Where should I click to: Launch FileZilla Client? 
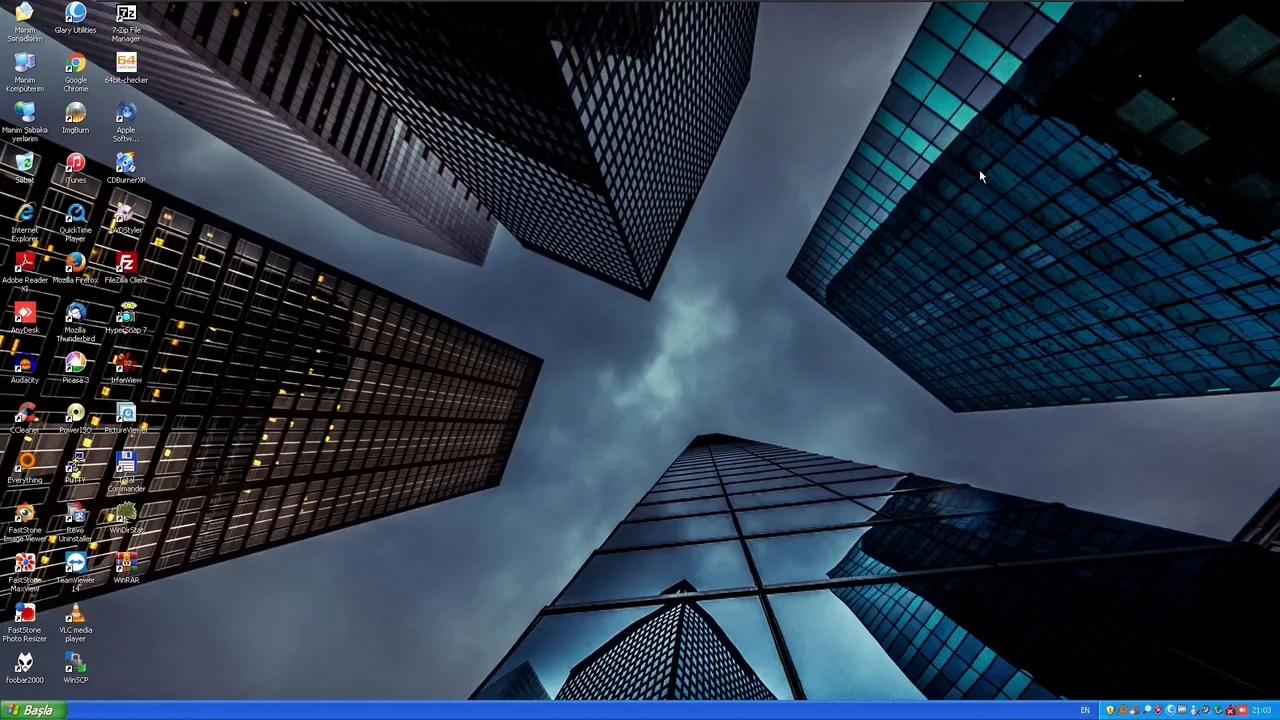pyautogui.click(x=125, y=265)
